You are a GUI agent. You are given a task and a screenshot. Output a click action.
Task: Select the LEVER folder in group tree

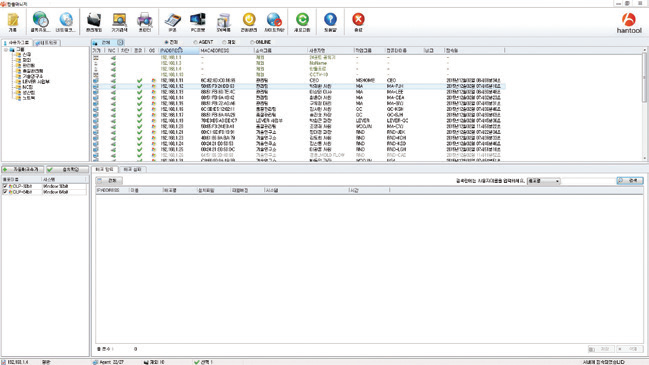[32, 82]
